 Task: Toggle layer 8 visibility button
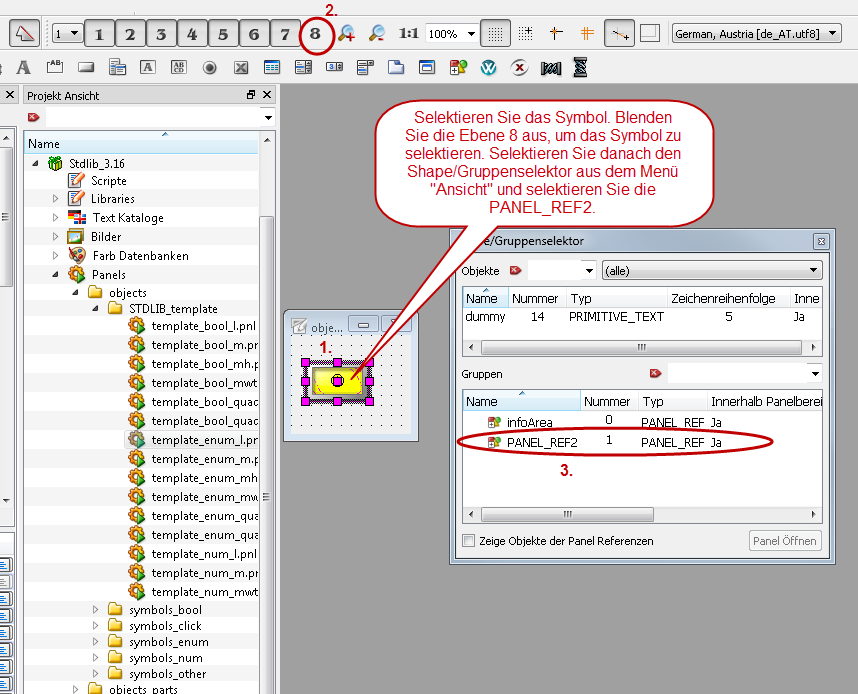click(316, 34)
